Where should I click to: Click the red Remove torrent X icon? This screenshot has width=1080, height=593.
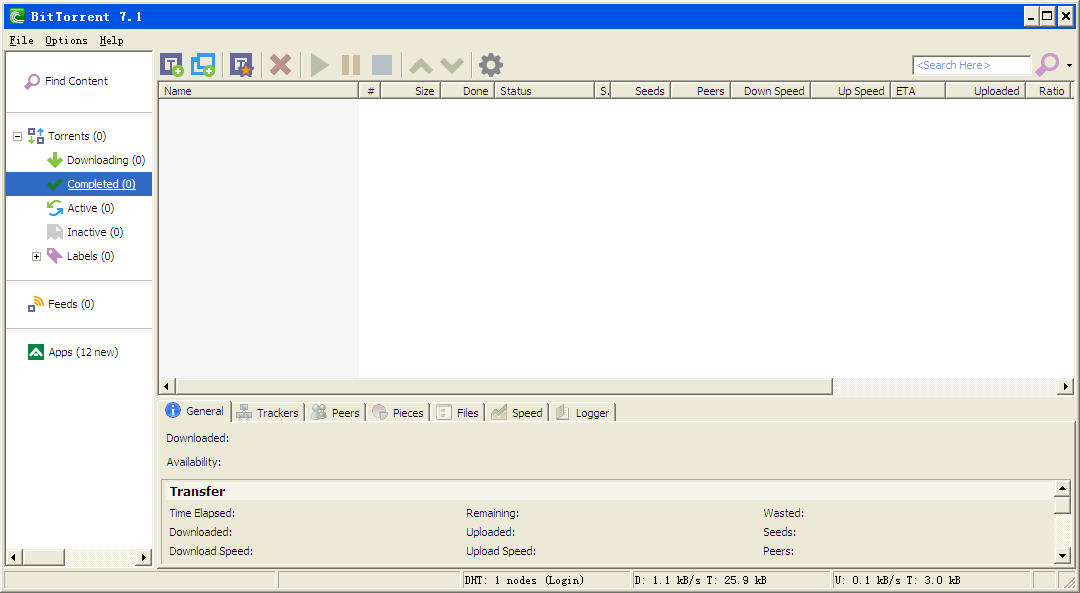280,65
